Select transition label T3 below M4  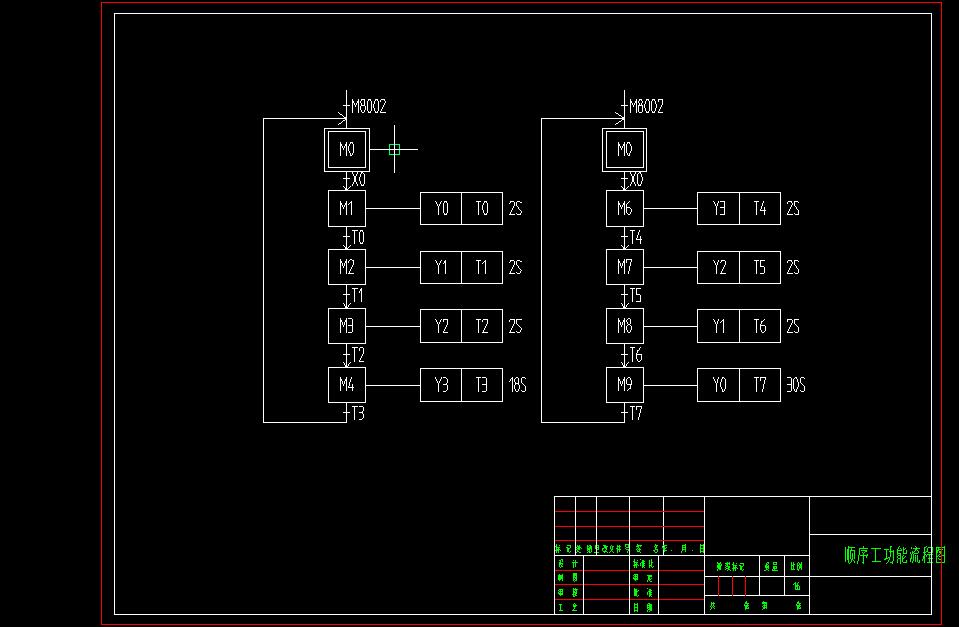(358, 414)
